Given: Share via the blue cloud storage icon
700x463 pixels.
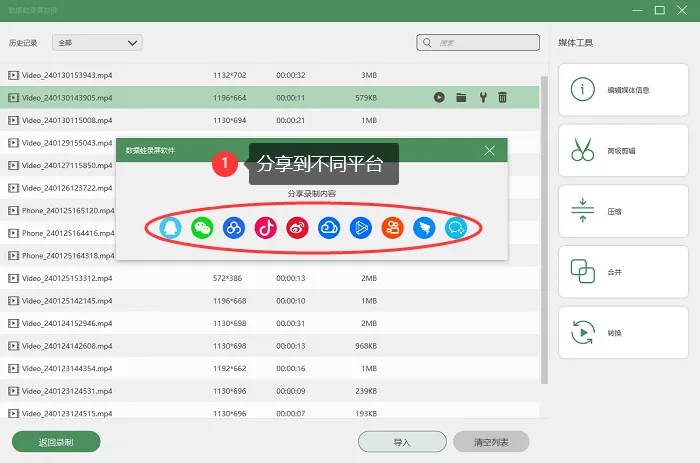Looking at the screenshot, I should 329,228.
